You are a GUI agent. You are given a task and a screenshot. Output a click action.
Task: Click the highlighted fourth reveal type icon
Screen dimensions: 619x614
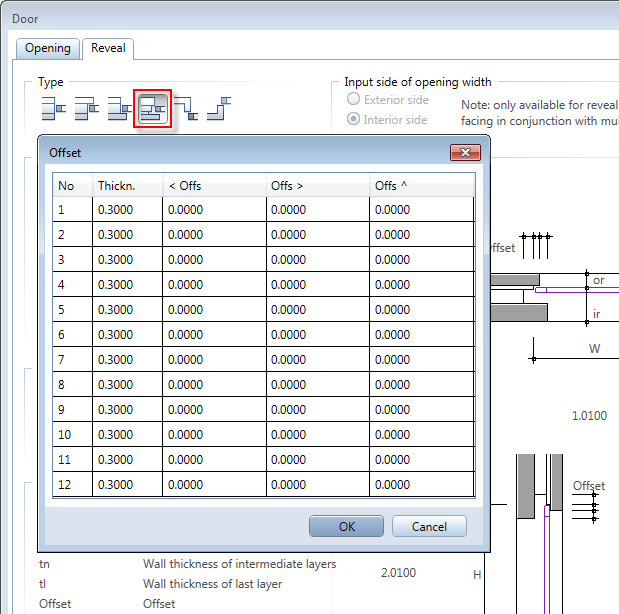pyautogui.click(x=153, y=108)
